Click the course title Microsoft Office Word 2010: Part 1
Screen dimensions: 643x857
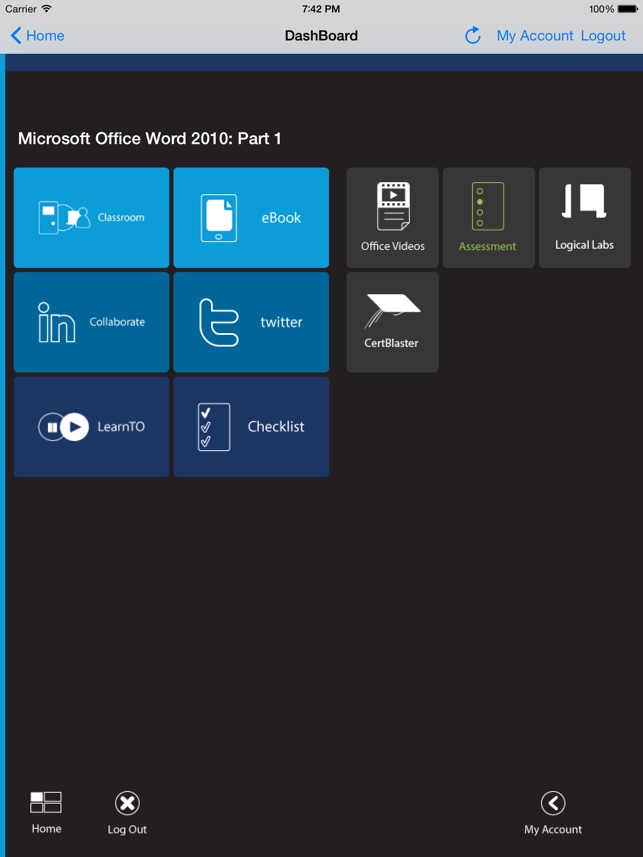pyautogui.click(x=150, y=139)
